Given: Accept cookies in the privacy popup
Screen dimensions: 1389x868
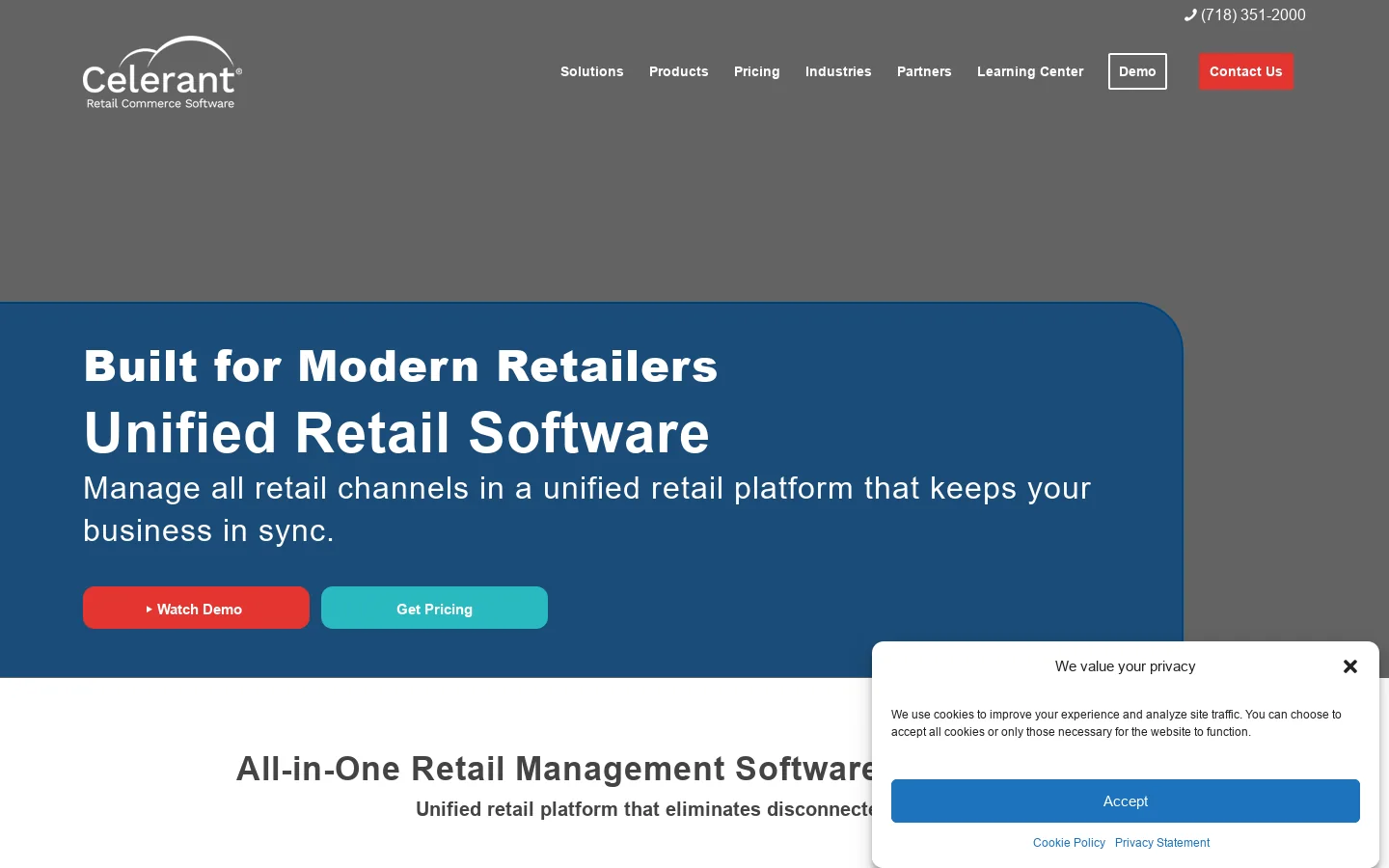Looking at the screenshot, I should tap(1126, 801).
